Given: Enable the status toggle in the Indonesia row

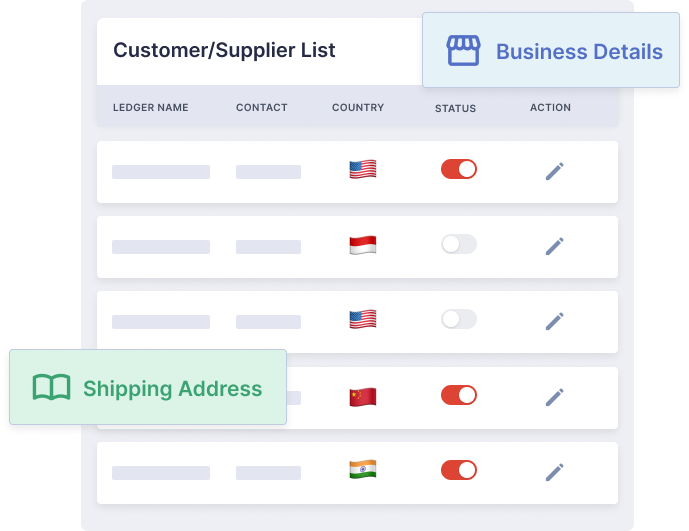Looking at the screenshot, I should [x=459, y=244].
